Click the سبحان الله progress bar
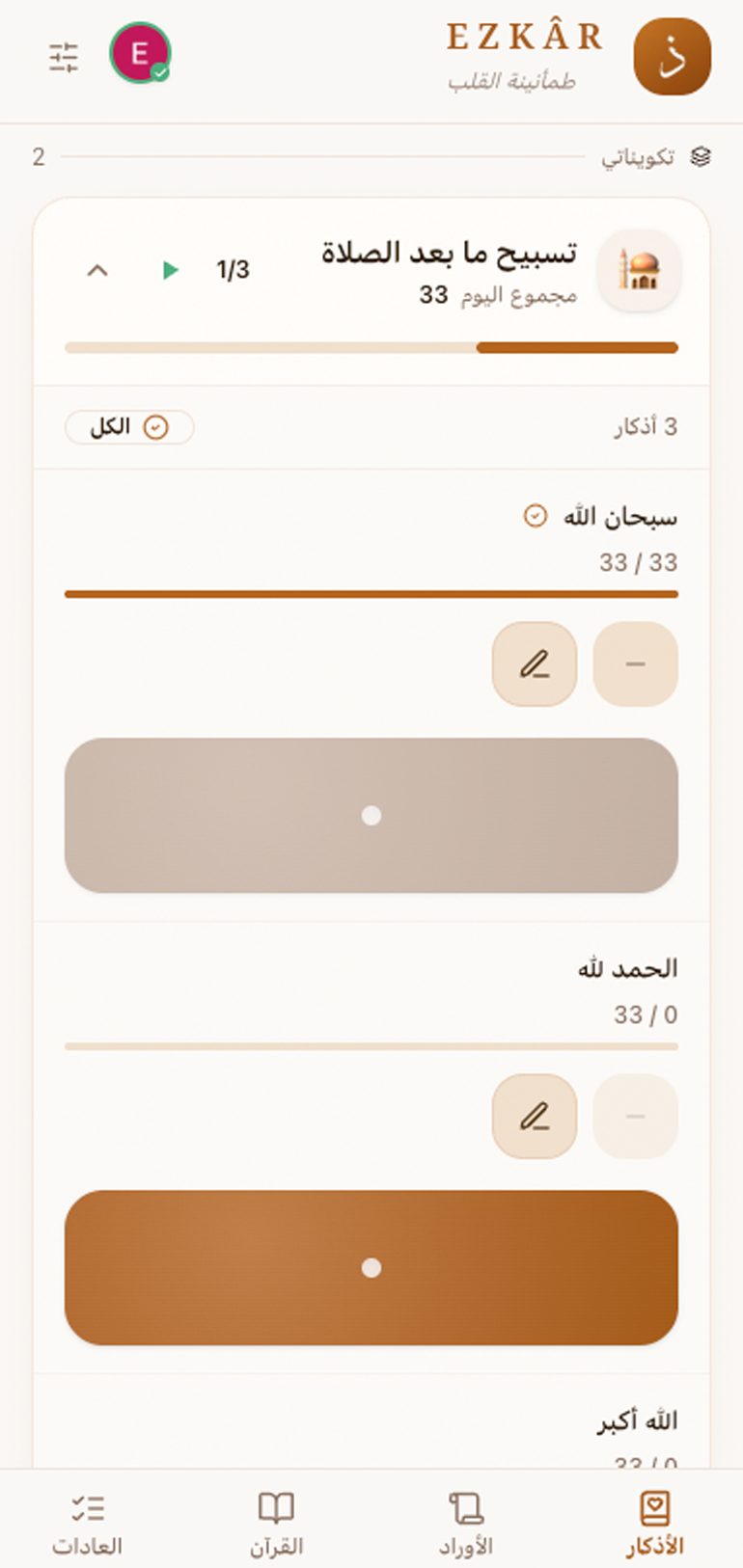 (371, 594)
